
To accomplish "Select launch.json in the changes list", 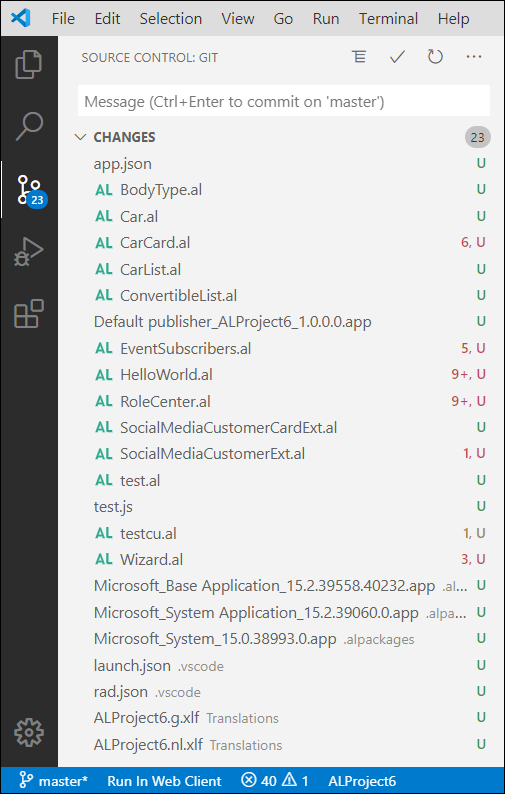I will pos(282,665).
